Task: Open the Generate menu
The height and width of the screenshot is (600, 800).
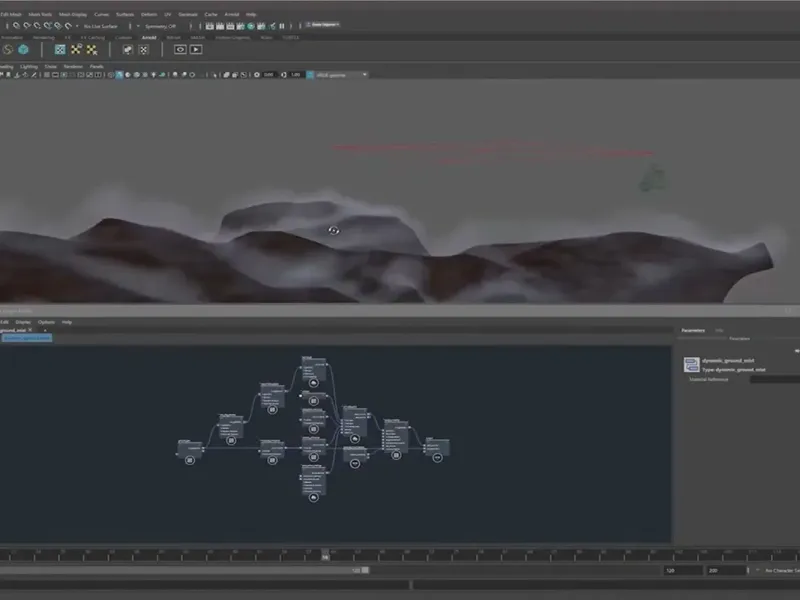Action: click(x=188, y=14)
